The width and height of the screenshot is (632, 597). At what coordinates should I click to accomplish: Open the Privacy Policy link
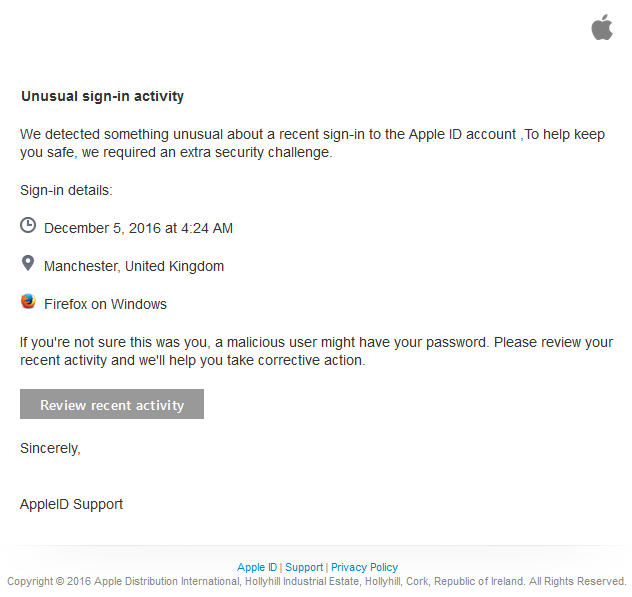click(x=364, y=567)
